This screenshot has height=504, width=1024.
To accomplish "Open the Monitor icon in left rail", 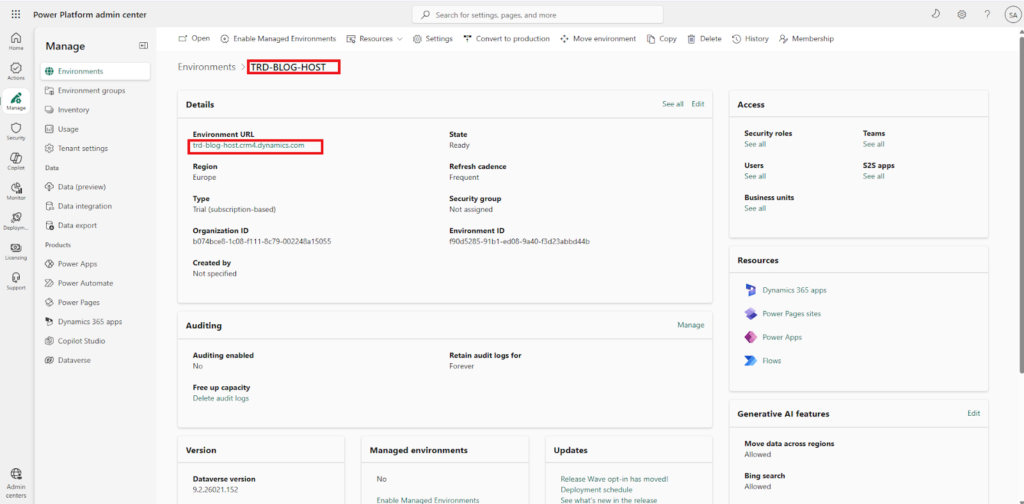I will tap(16, 190).
